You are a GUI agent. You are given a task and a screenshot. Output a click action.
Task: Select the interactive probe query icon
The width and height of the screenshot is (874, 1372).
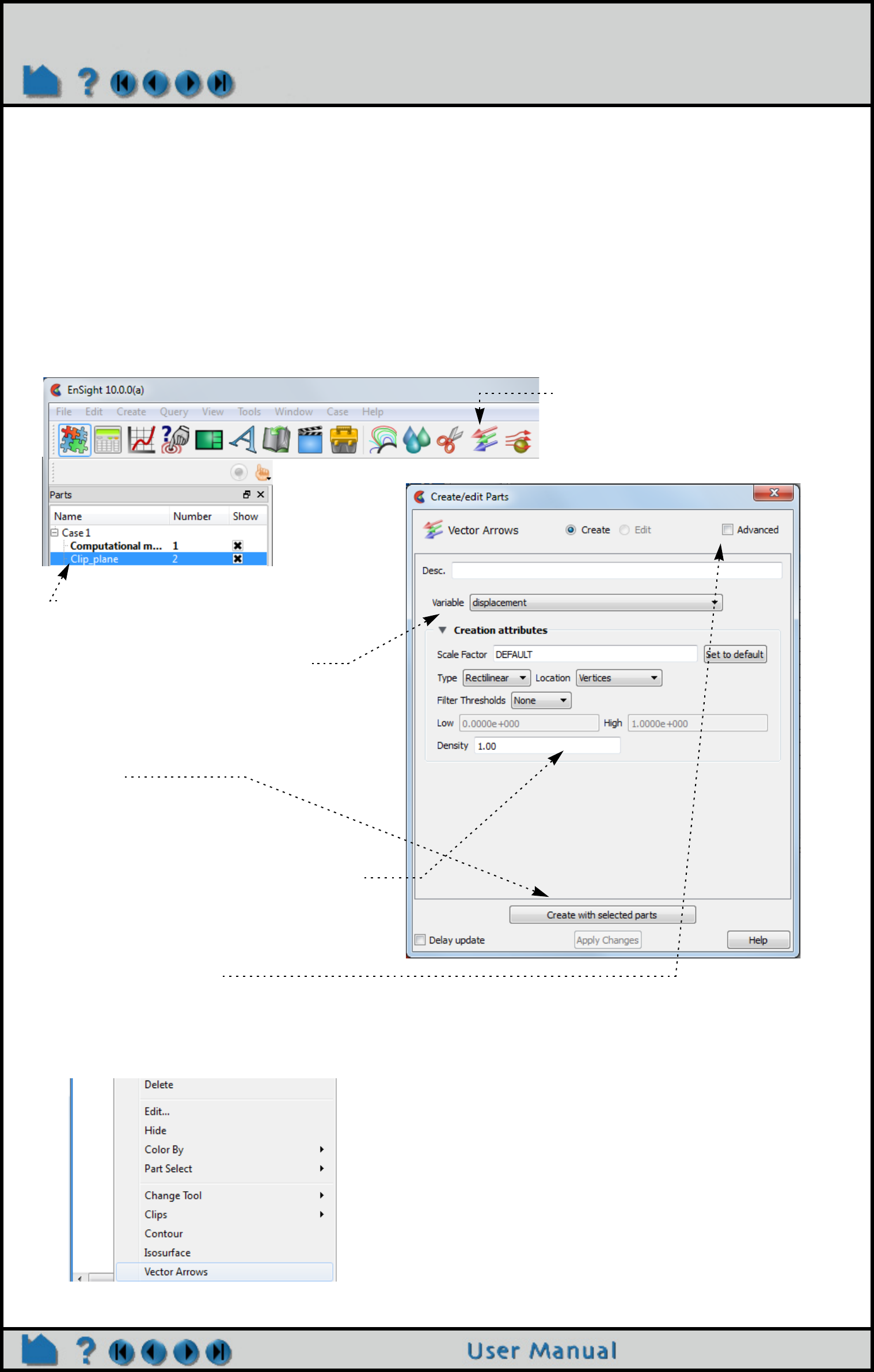[x=175, y=440]
